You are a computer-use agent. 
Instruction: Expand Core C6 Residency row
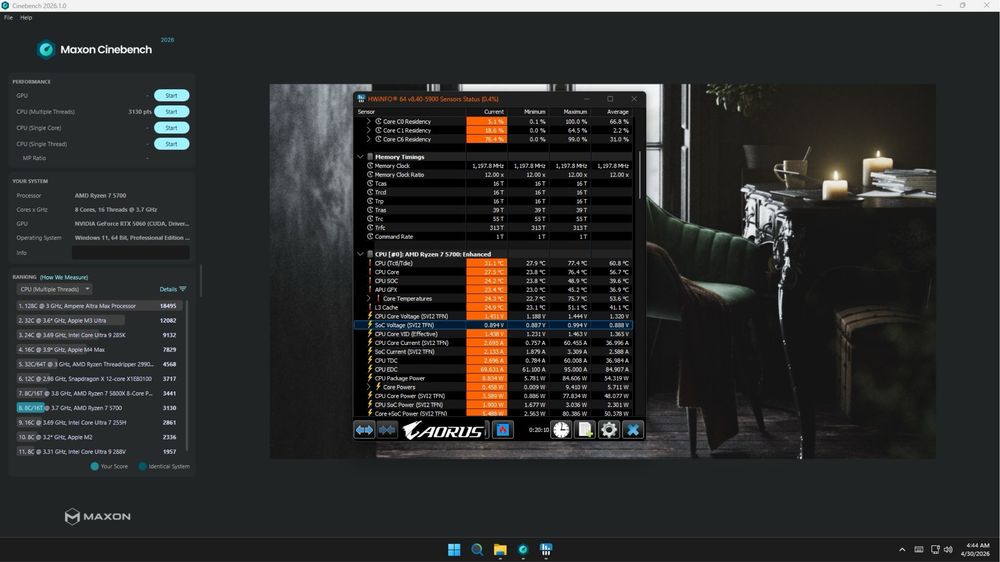(368, 139)
